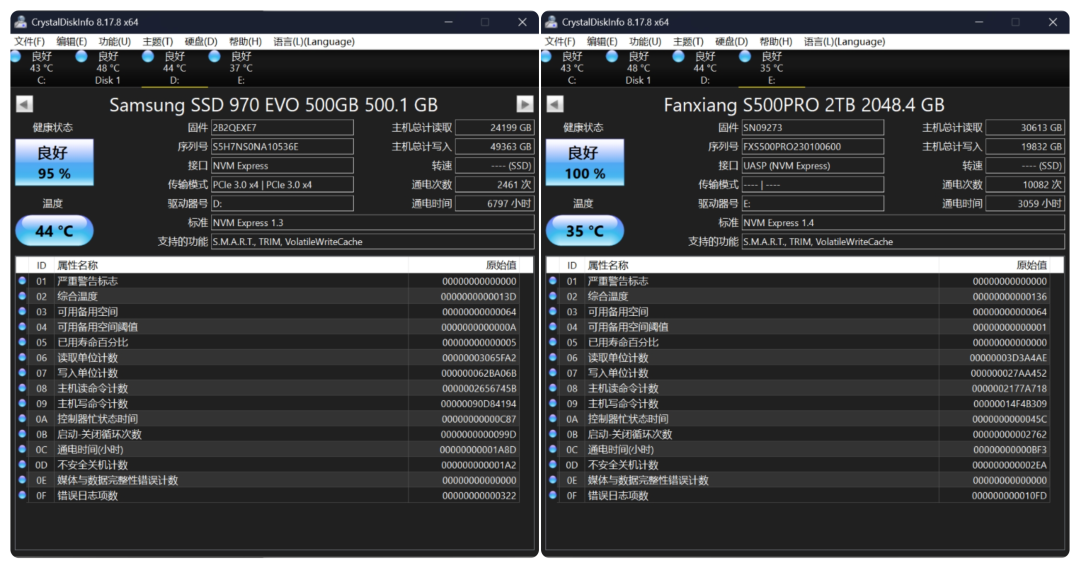Click status dot of row 02 in Fanxiang window
1080x569 pixels.
pyautogui.click(x=552, y=296)
